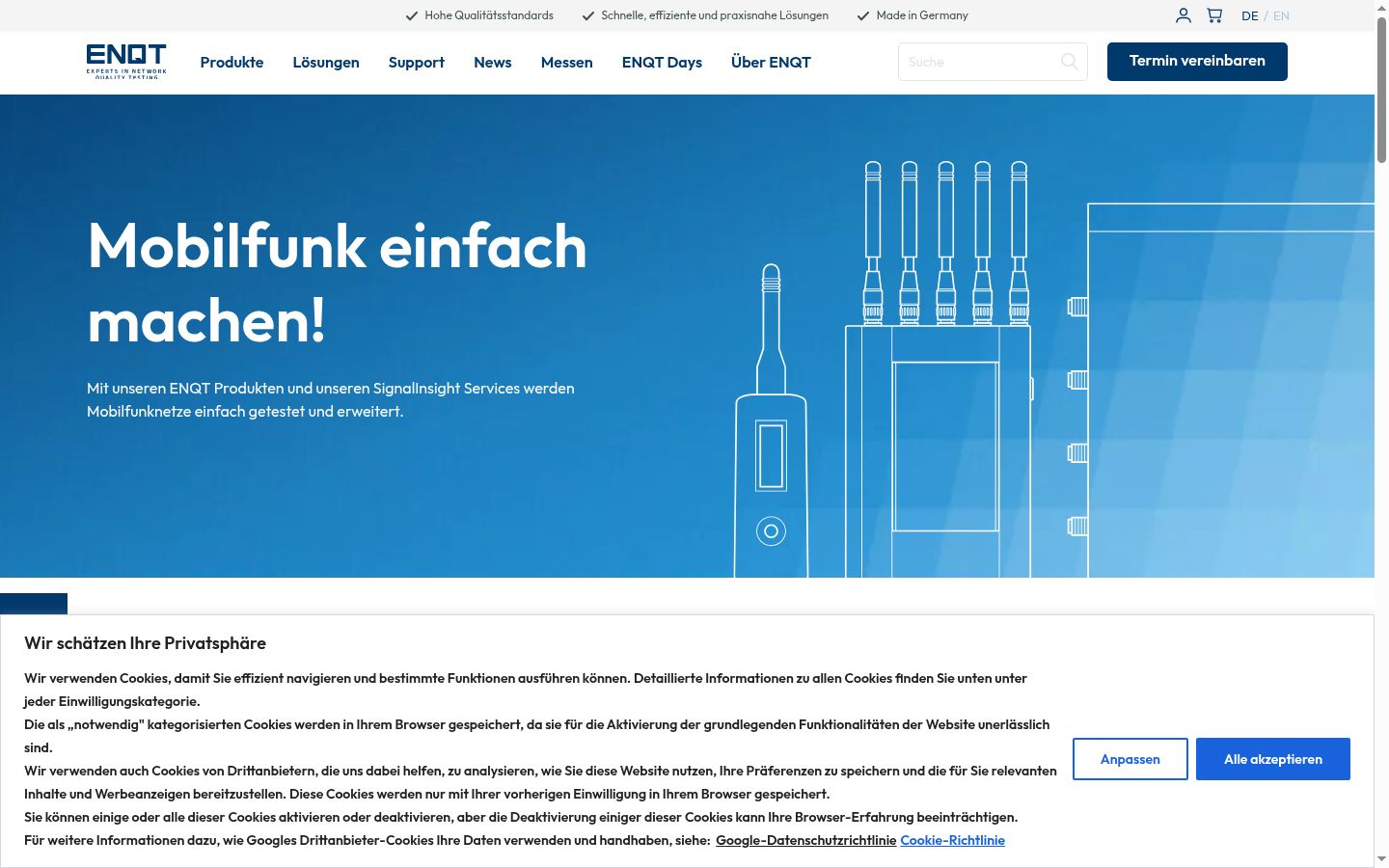Open the ENQT Days menu item
Viewport: 1389px width, 868px height.
point(662,63)
